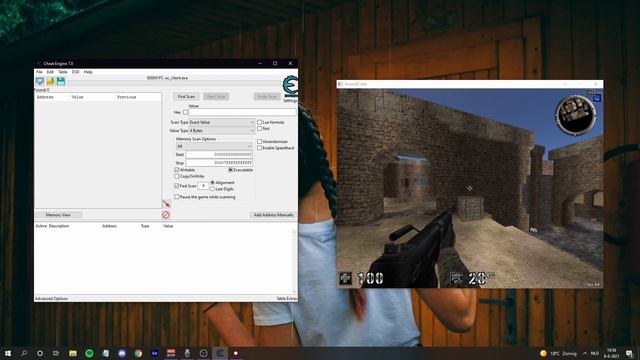This screenshot has height=360, width=640.
Task: Enable the Lua formula checkbox
Action: click(259, 122)
